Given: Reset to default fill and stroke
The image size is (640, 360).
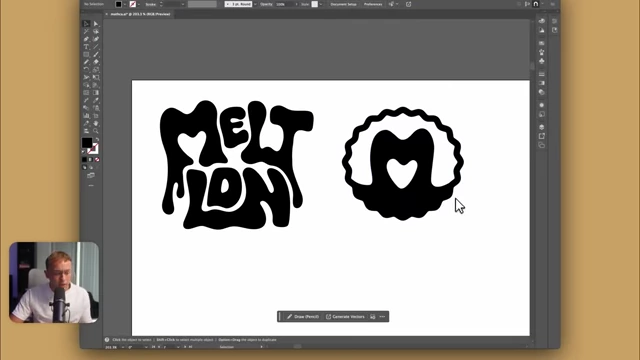Looking at the screenshot, I should pyautogui.click(x=84, y=152).
